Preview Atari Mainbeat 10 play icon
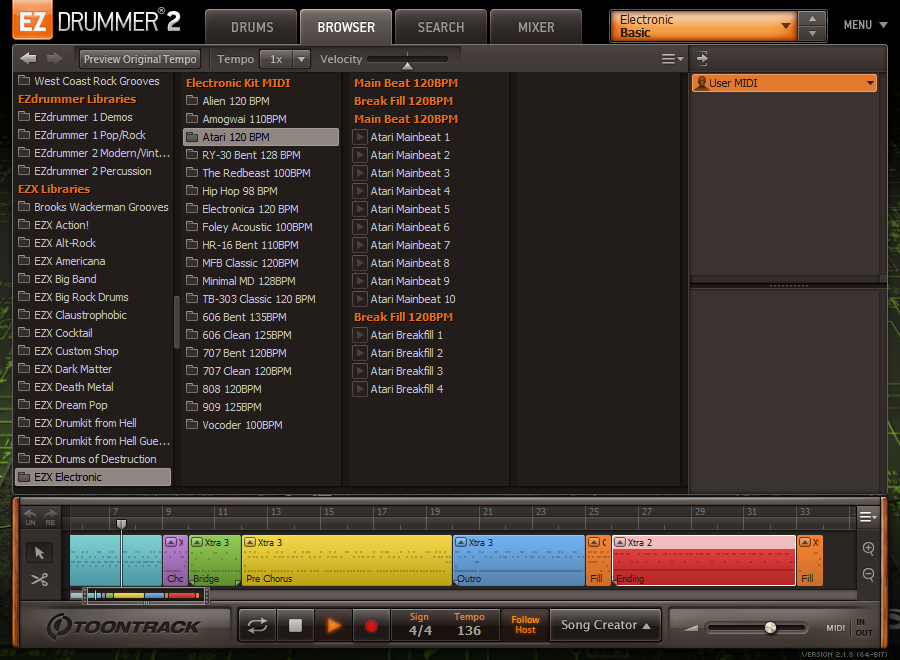Screen dimensions: 900x660 pyautogui.click(x=359, y=299)
